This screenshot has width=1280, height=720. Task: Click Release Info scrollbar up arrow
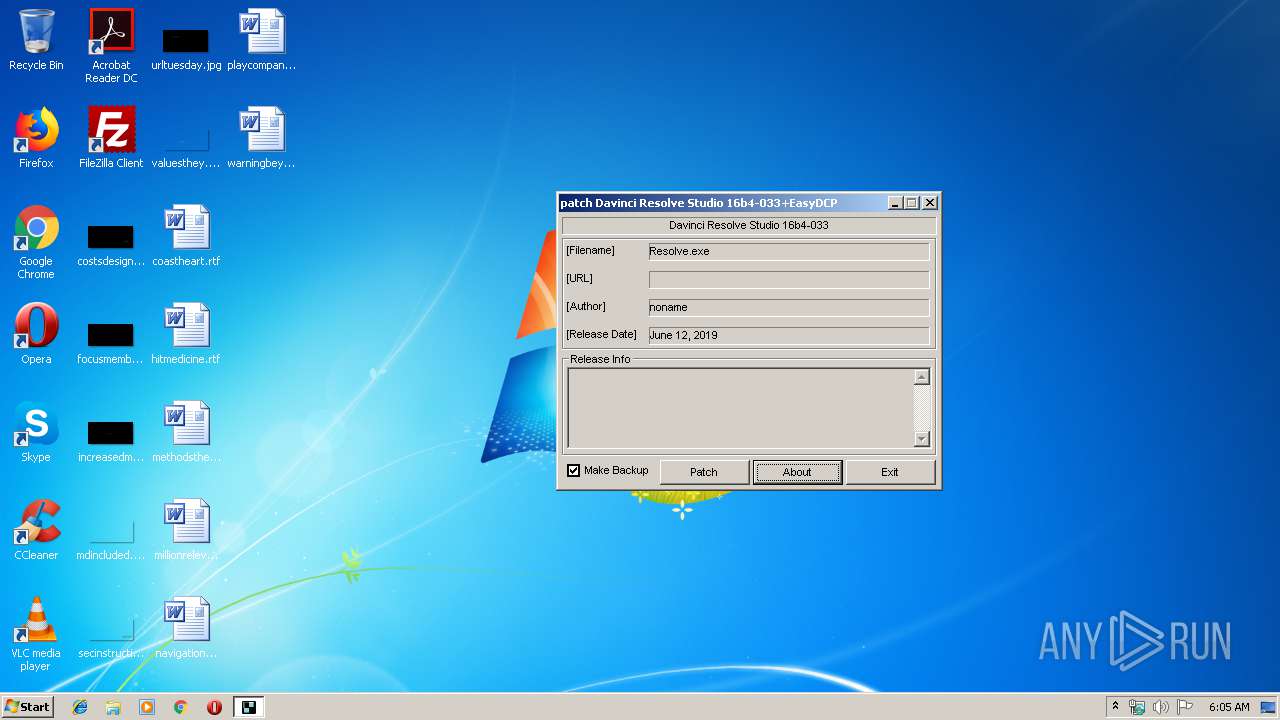(922, 377)
